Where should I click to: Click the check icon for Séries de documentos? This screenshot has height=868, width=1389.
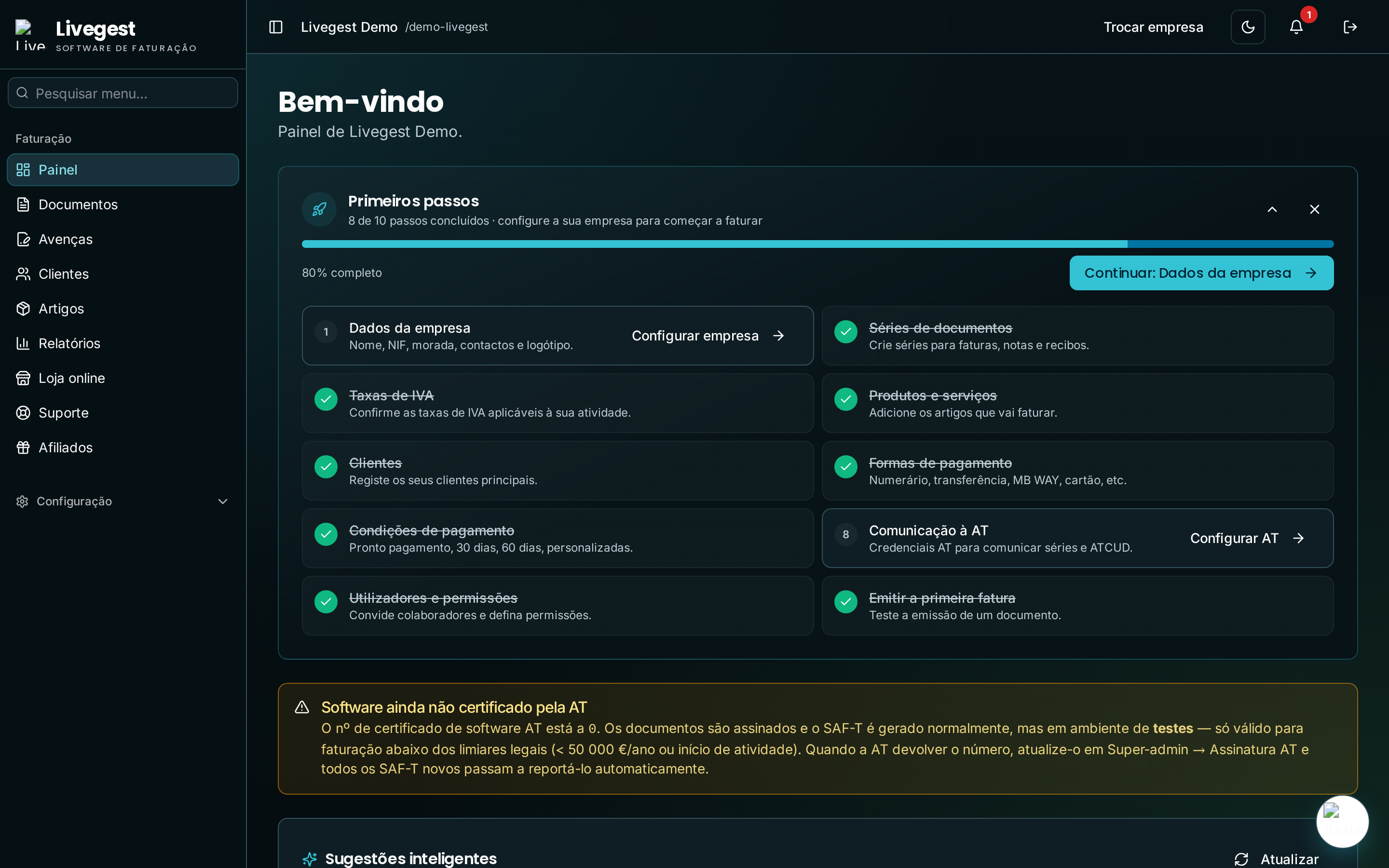[845, 332]
